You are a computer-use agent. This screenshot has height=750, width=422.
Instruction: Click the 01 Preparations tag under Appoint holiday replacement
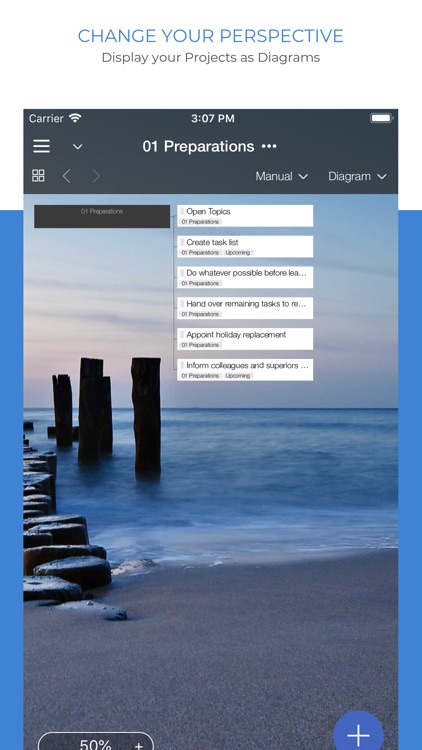pos(200,345)
